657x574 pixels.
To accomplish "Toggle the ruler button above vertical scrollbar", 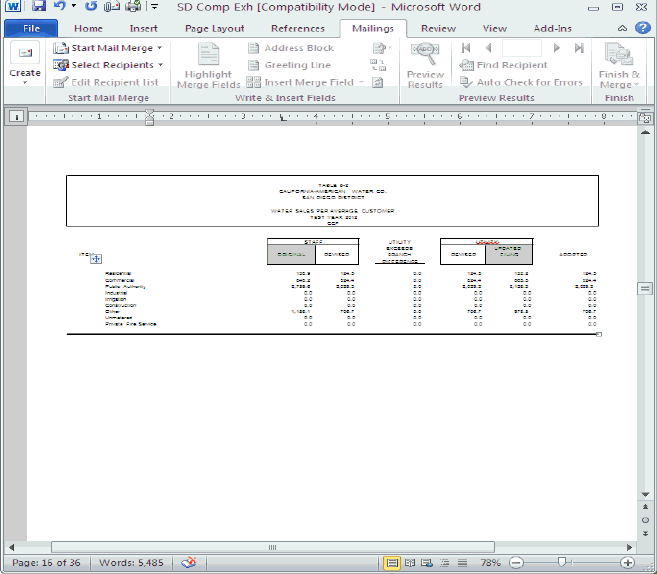I will point(645,116).
